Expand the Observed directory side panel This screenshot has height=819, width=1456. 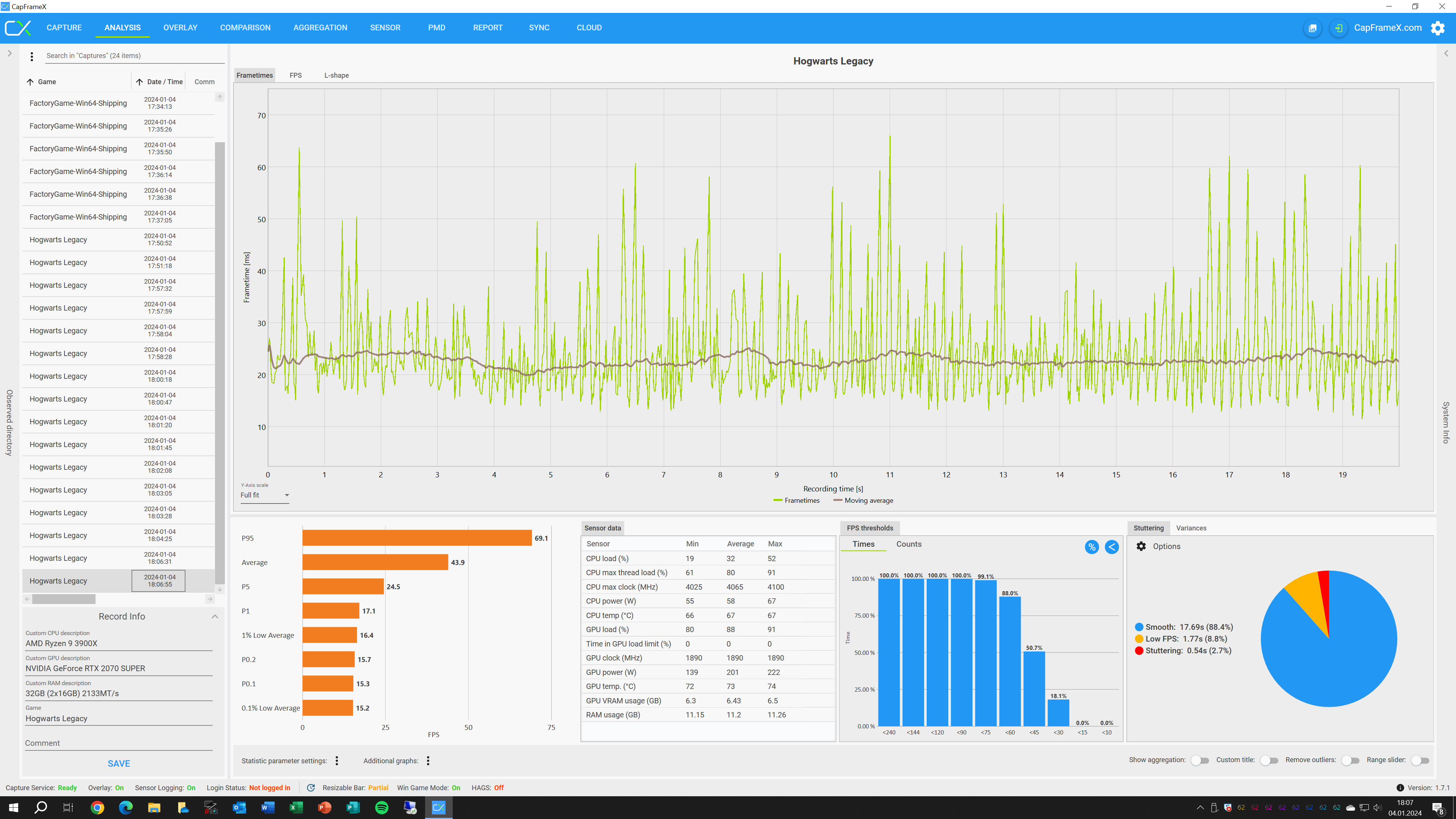tap(9, 53)
